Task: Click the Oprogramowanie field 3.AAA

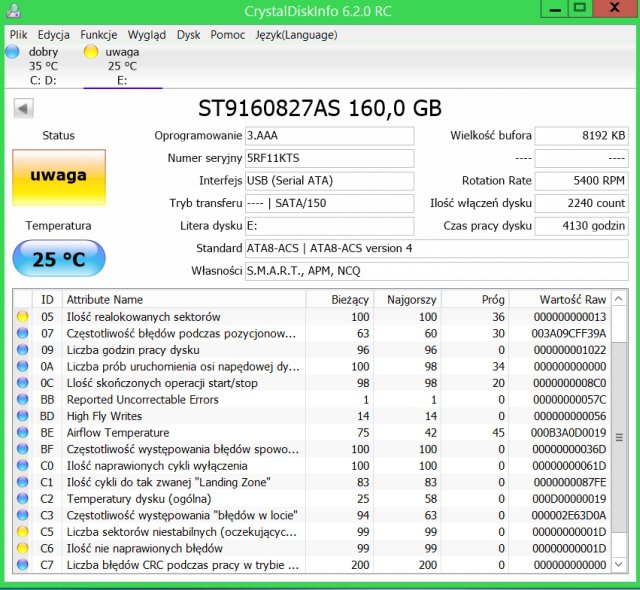Action: click(x=329, y=136)
